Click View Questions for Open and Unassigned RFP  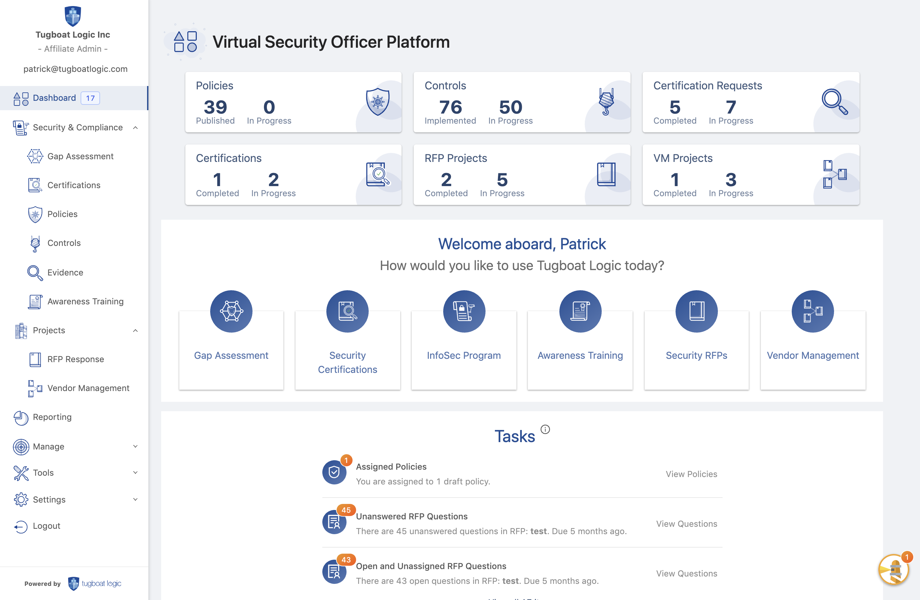[x=686, y=574]
